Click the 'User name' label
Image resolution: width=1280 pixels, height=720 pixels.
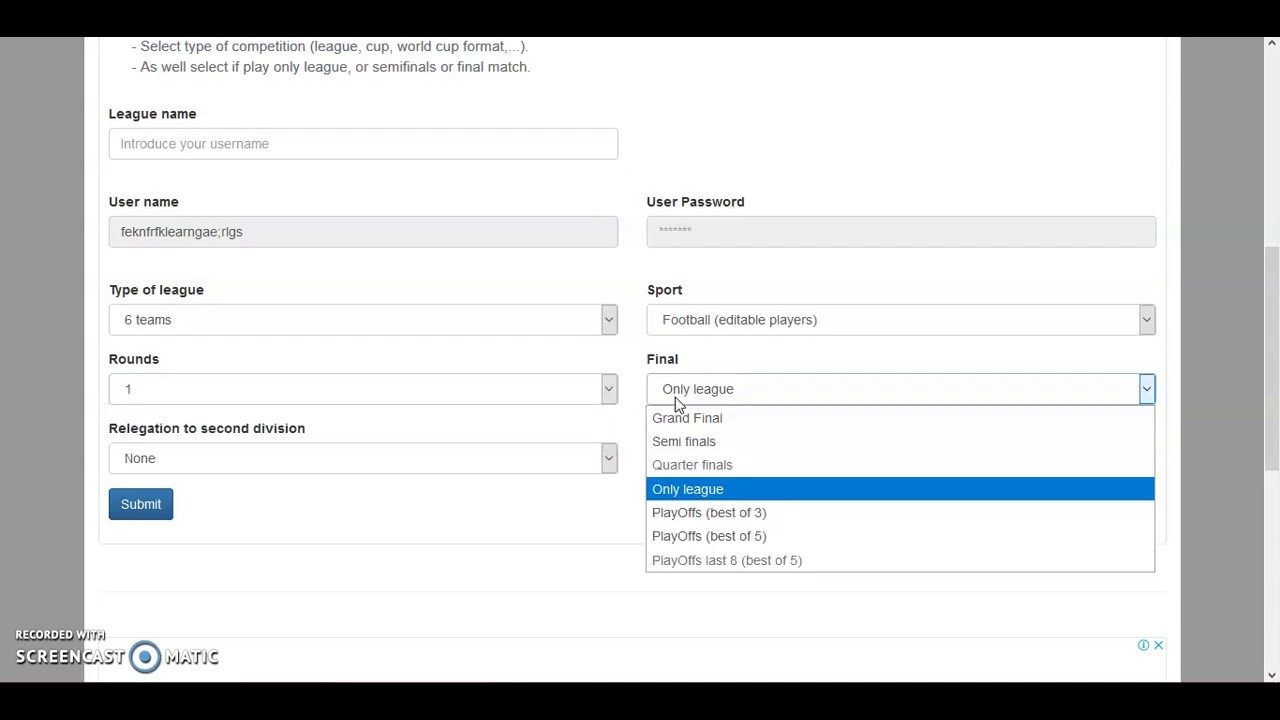(x=143, y=202)
